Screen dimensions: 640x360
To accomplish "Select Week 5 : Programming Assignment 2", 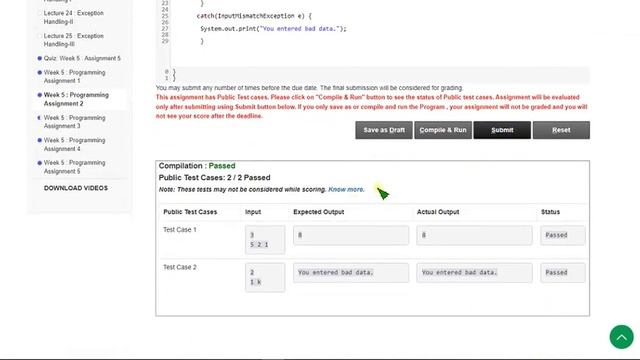I will (x=76, y=99).
